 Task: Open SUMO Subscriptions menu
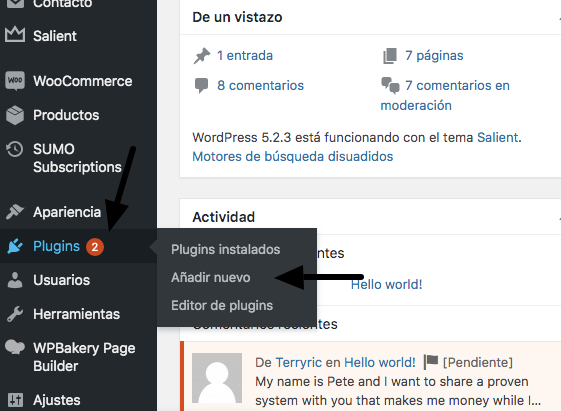[77, 158]
